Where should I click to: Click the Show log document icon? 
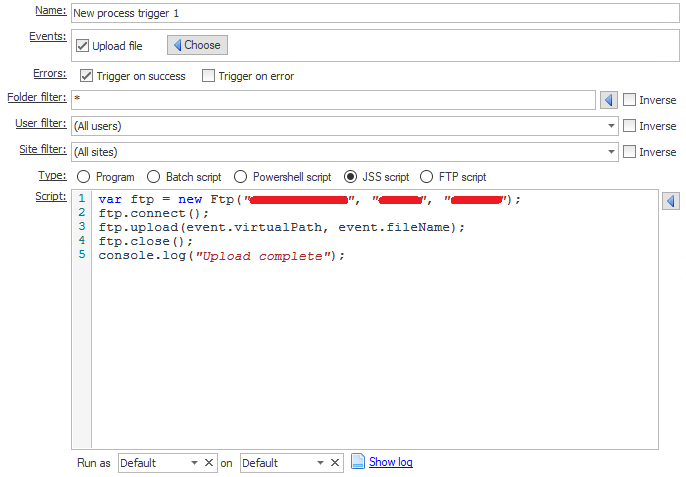(357, 462)
